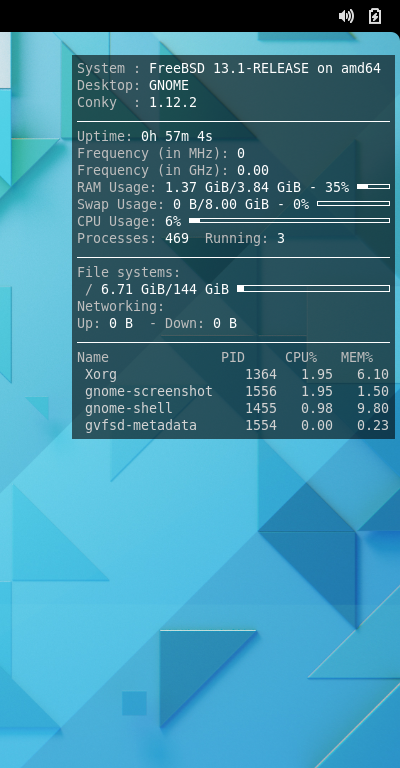The width and height of the screenshot is (400, 768).
Task: Select the 'gnome-screenshot' process name
Action: coord(149,392)
